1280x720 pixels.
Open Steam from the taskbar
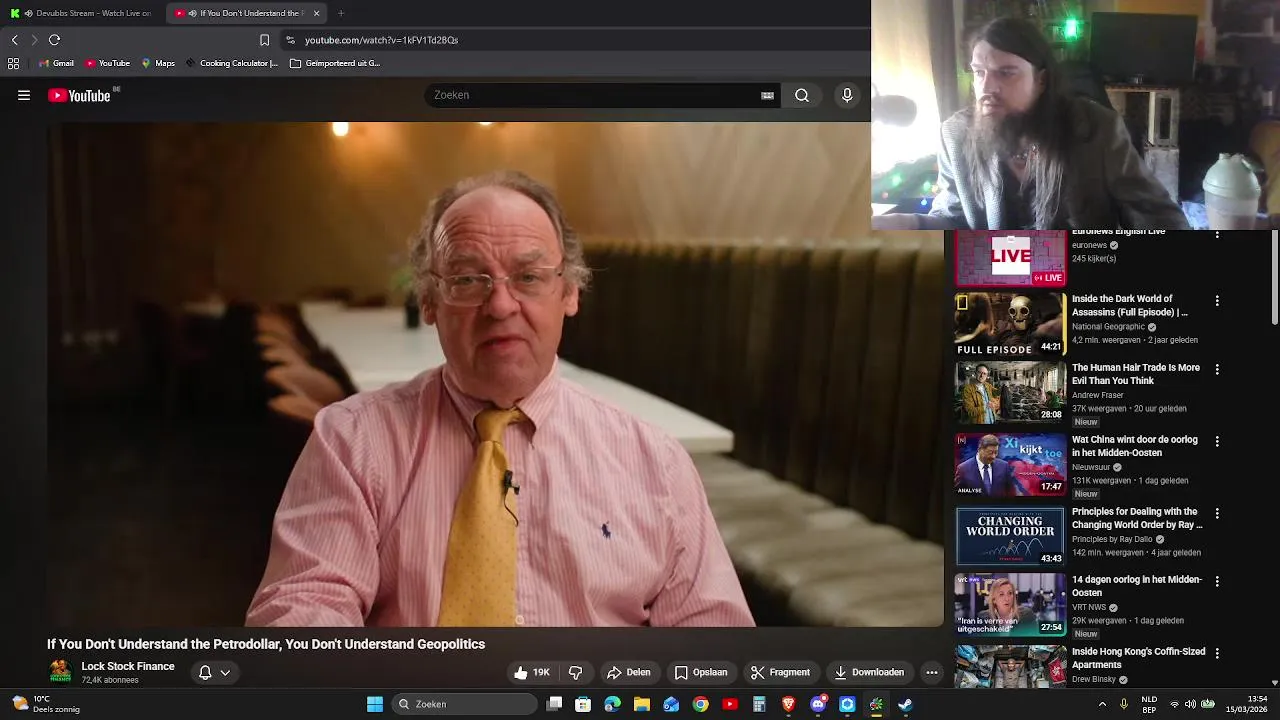(x=905, y=705)
